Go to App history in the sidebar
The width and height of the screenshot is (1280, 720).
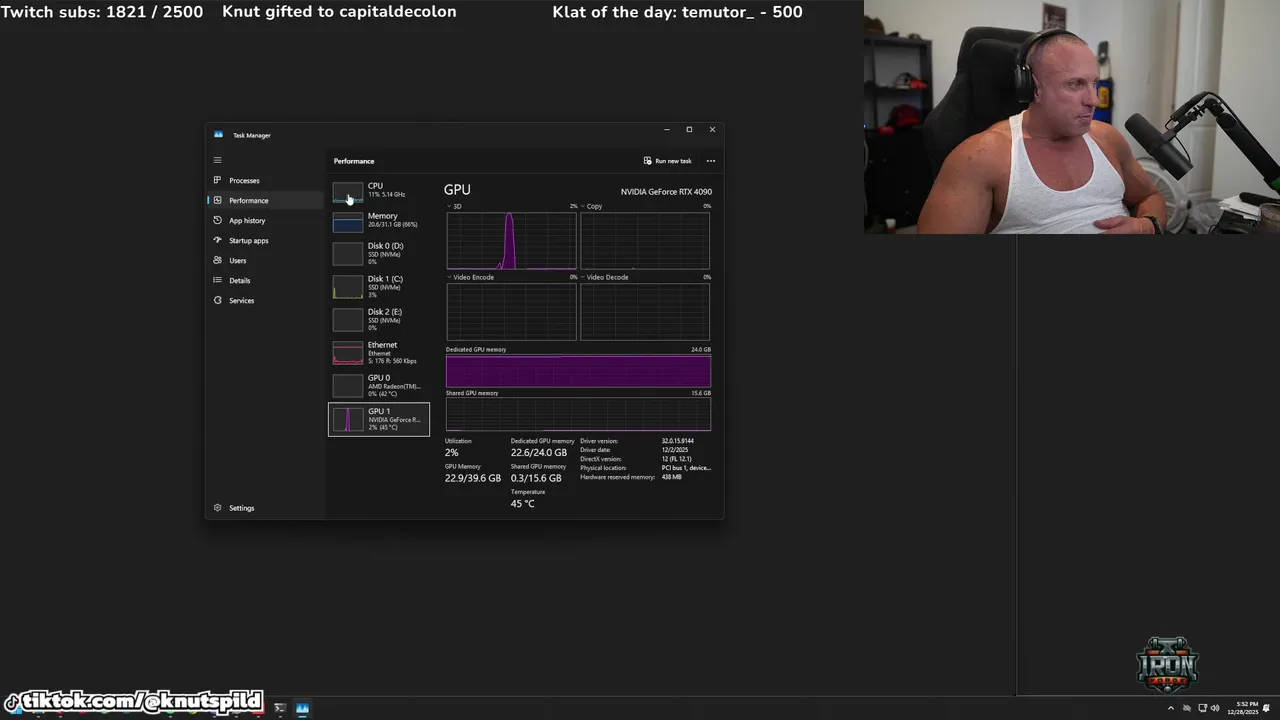click(x=265, y=220)
